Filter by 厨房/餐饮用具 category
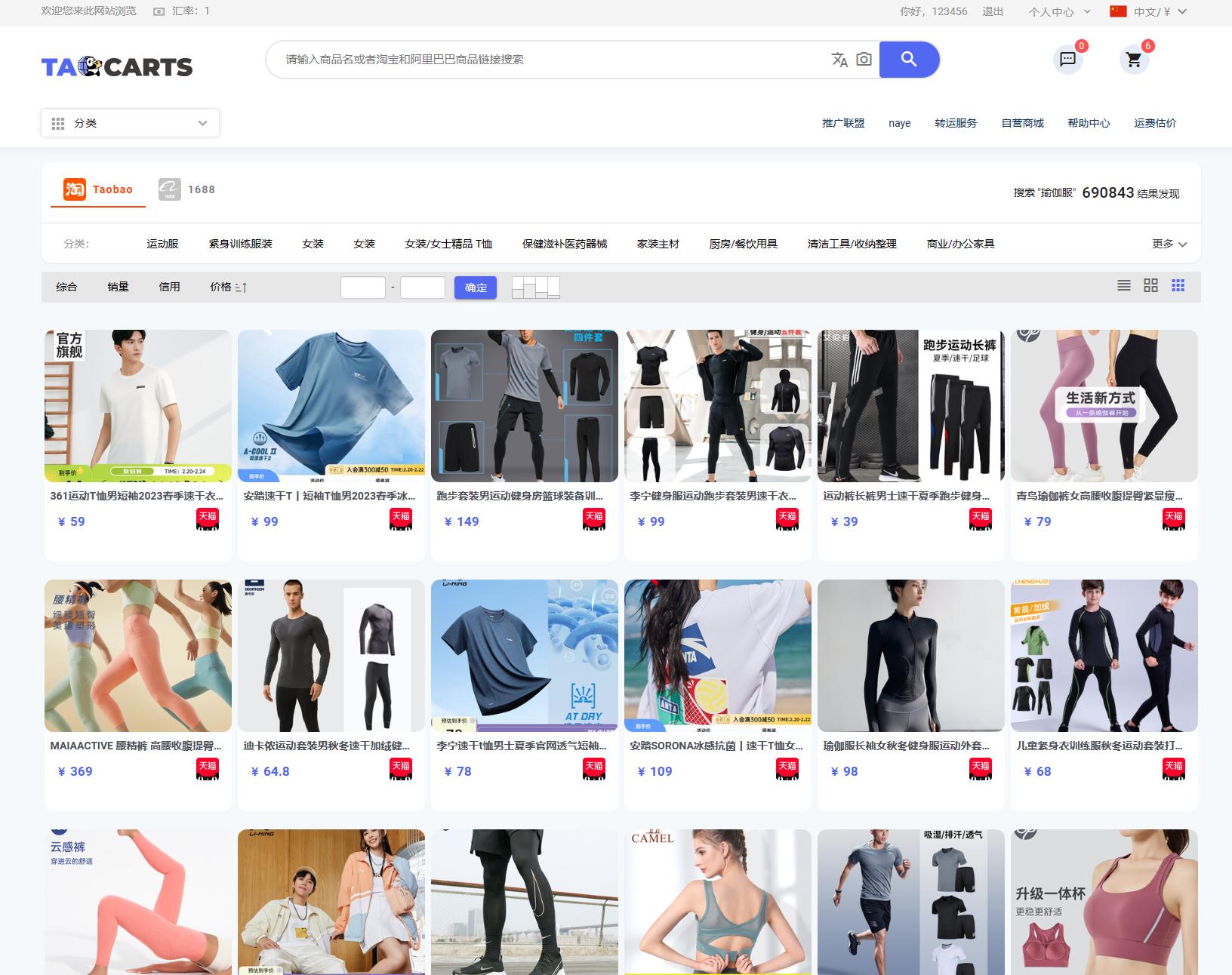This screenshot has height=975, width=1232. [x=744, y=244]
